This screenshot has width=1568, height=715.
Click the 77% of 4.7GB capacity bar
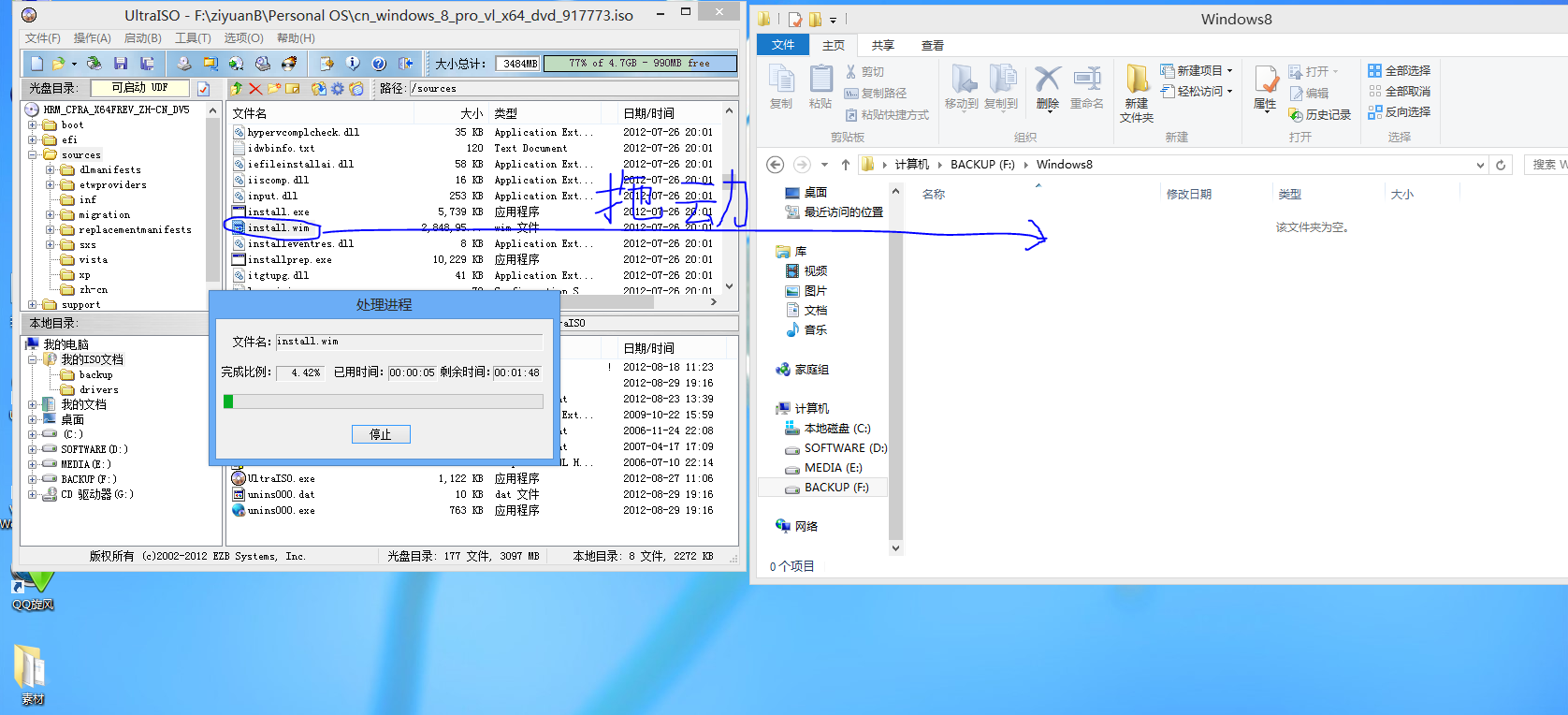(640, 64)
